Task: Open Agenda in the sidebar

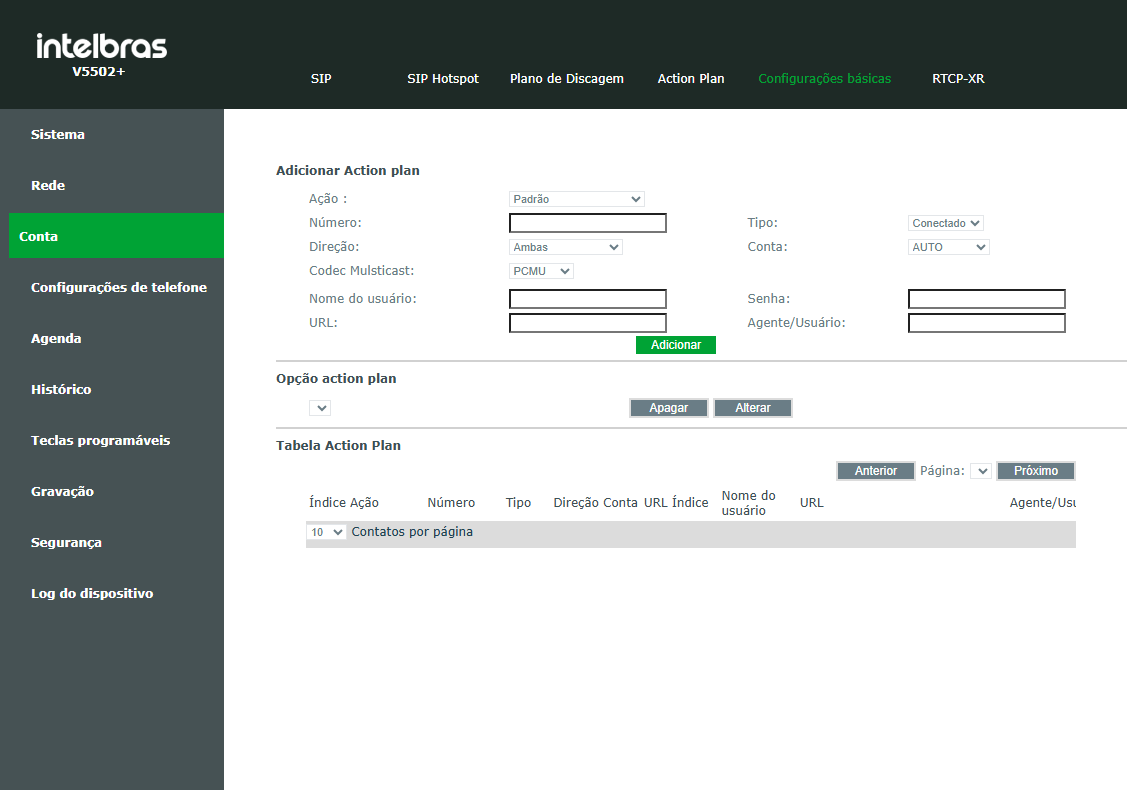Action: [56, 339]
